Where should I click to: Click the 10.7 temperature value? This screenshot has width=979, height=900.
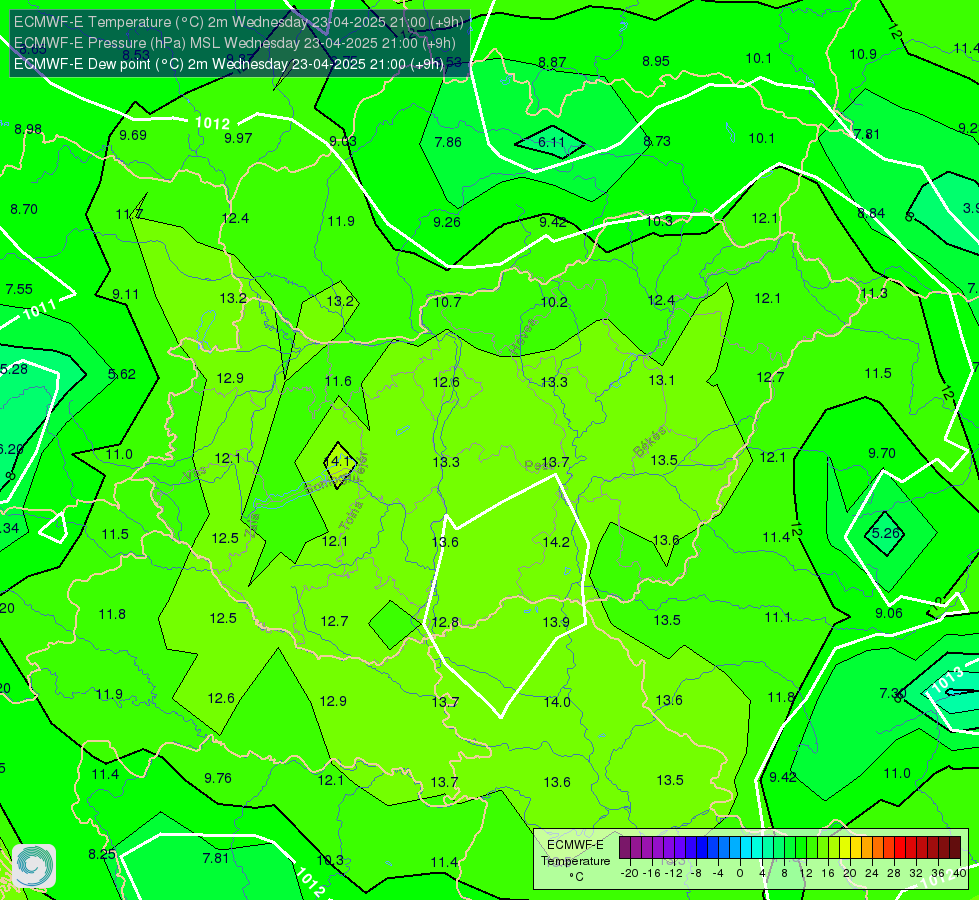click(448, 302)
